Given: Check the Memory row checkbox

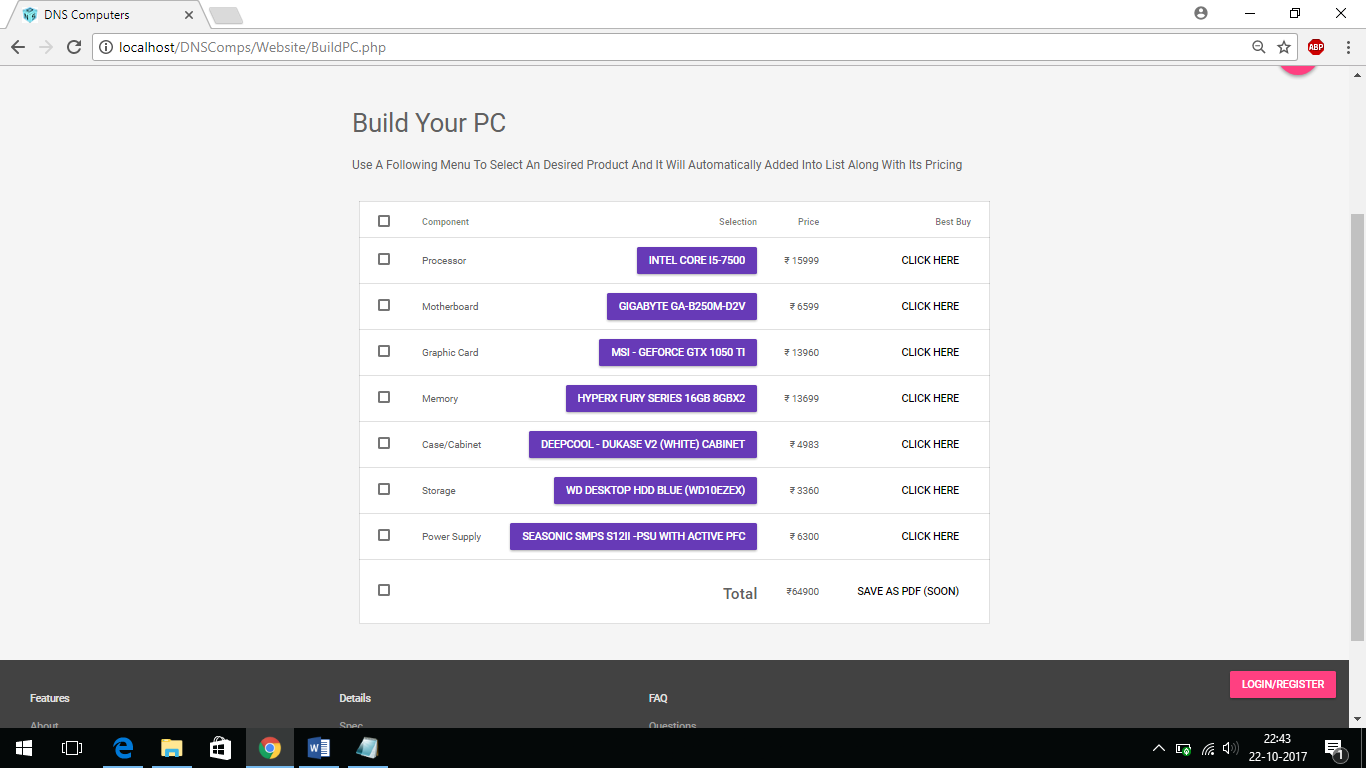Looking at the screenshot, I should [x=384, y=397].
